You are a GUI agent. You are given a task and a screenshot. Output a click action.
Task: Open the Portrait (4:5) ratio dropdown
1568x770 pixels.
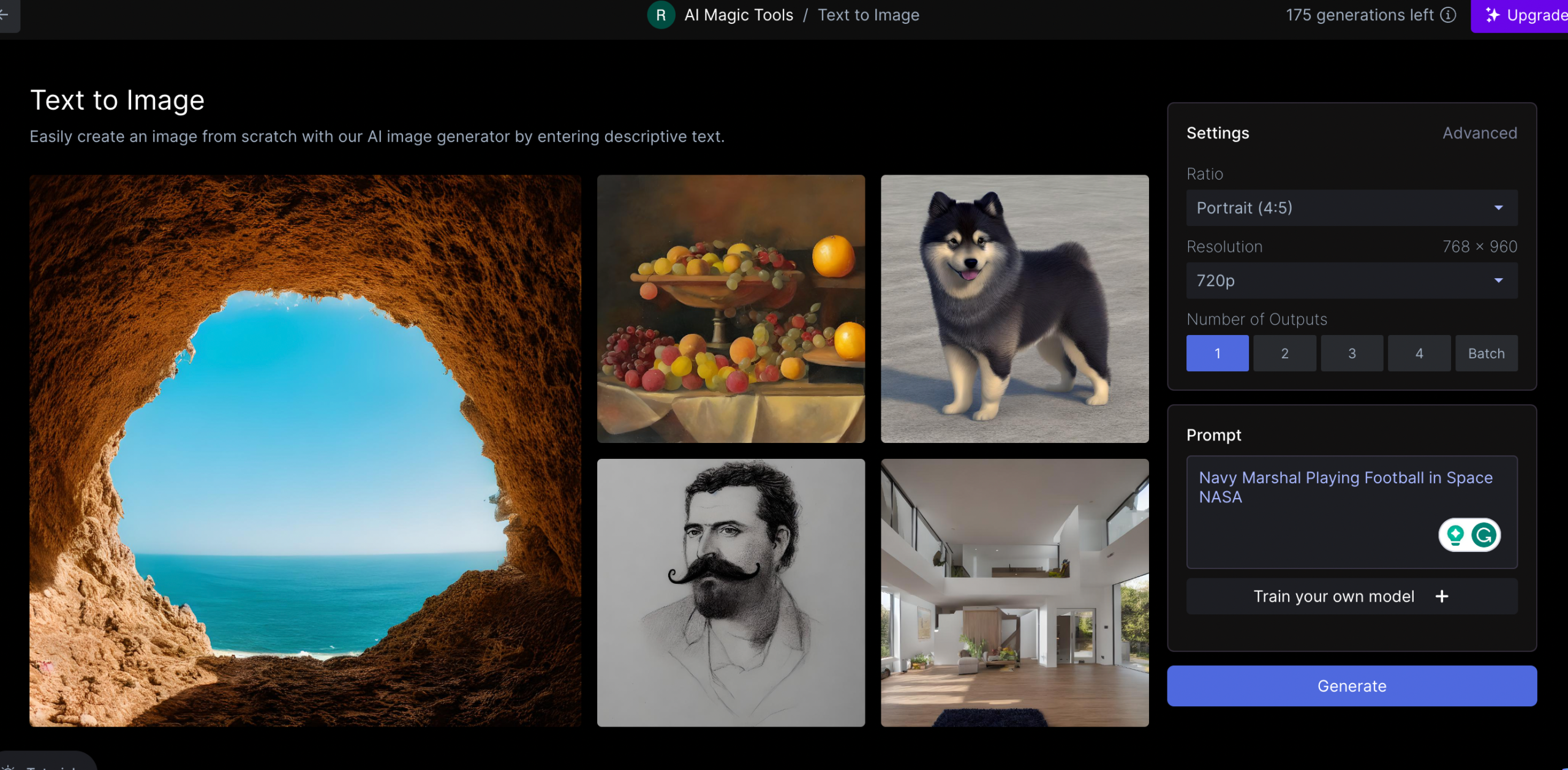point(1351,208)
